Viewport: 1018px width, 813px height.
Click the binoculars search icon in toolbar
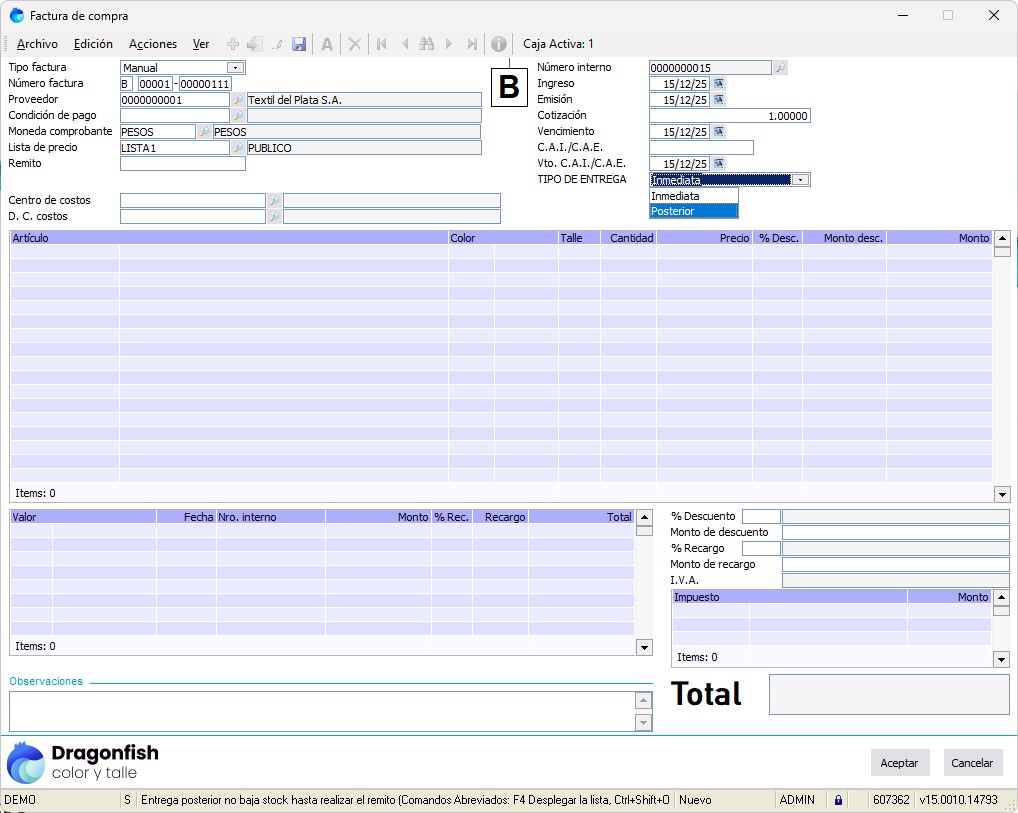coord(426,44)
